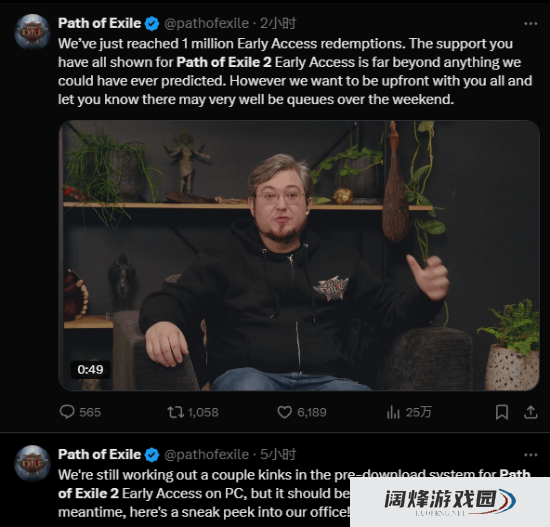Like the tweet with 6,189 hearts
The height and width of the screenshot is (527, 550).
click(284, 412)
